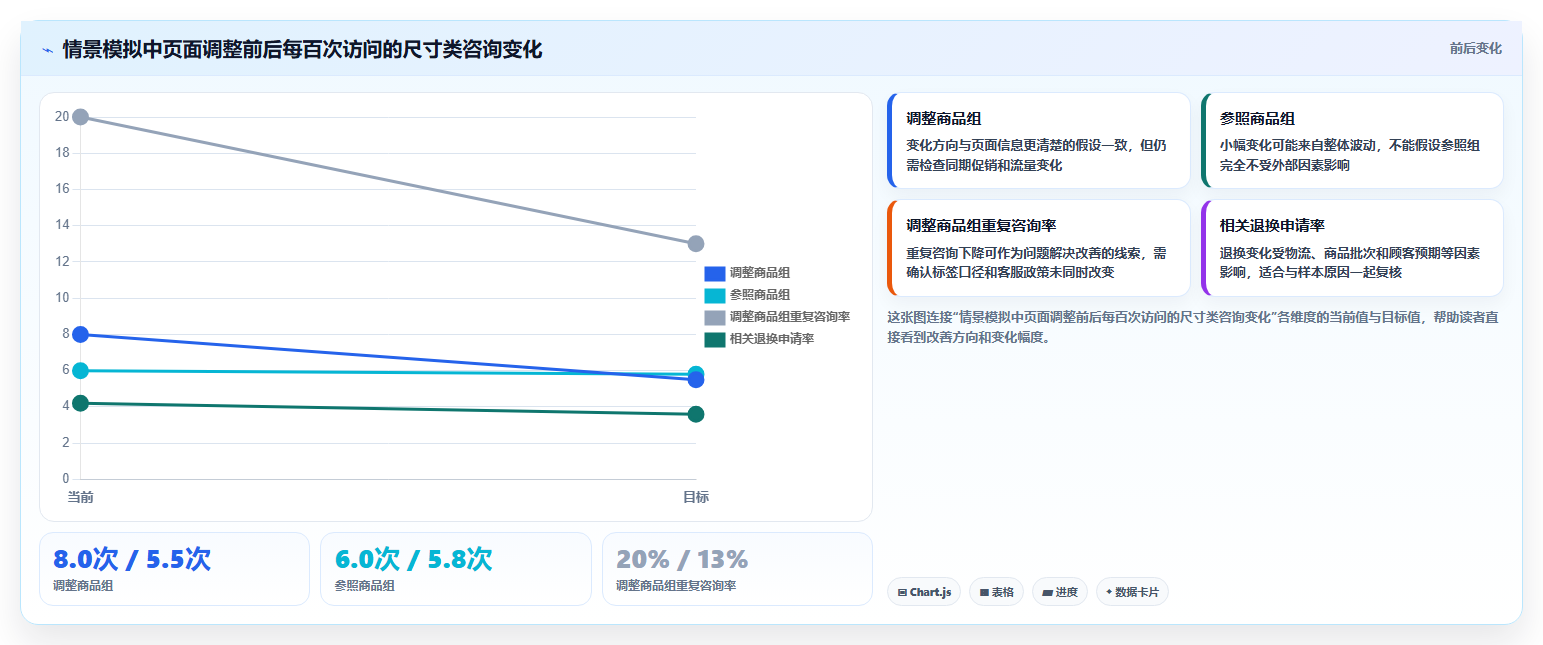The width and height of the screenshot is (1543, 645).
Task: Click the description starting with 小幅变化可能来自
Action: [1350, 155]
